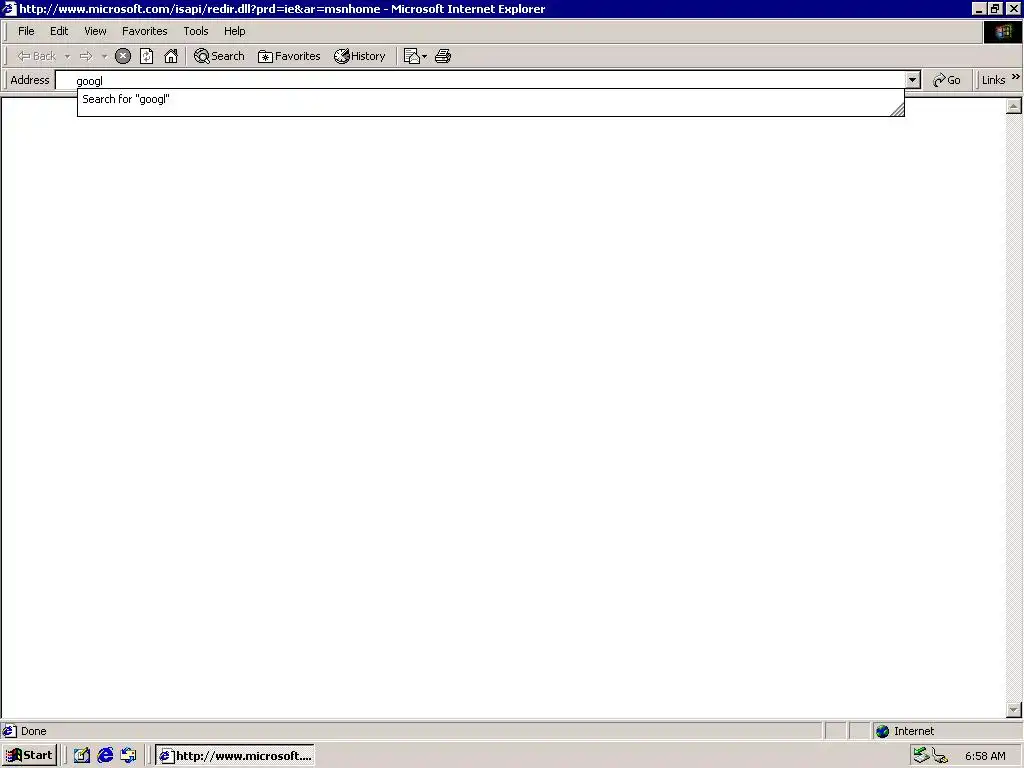Click the 6:58 AM system clock
This screenshot has width=1024, height=768.
tap(985, 756)
